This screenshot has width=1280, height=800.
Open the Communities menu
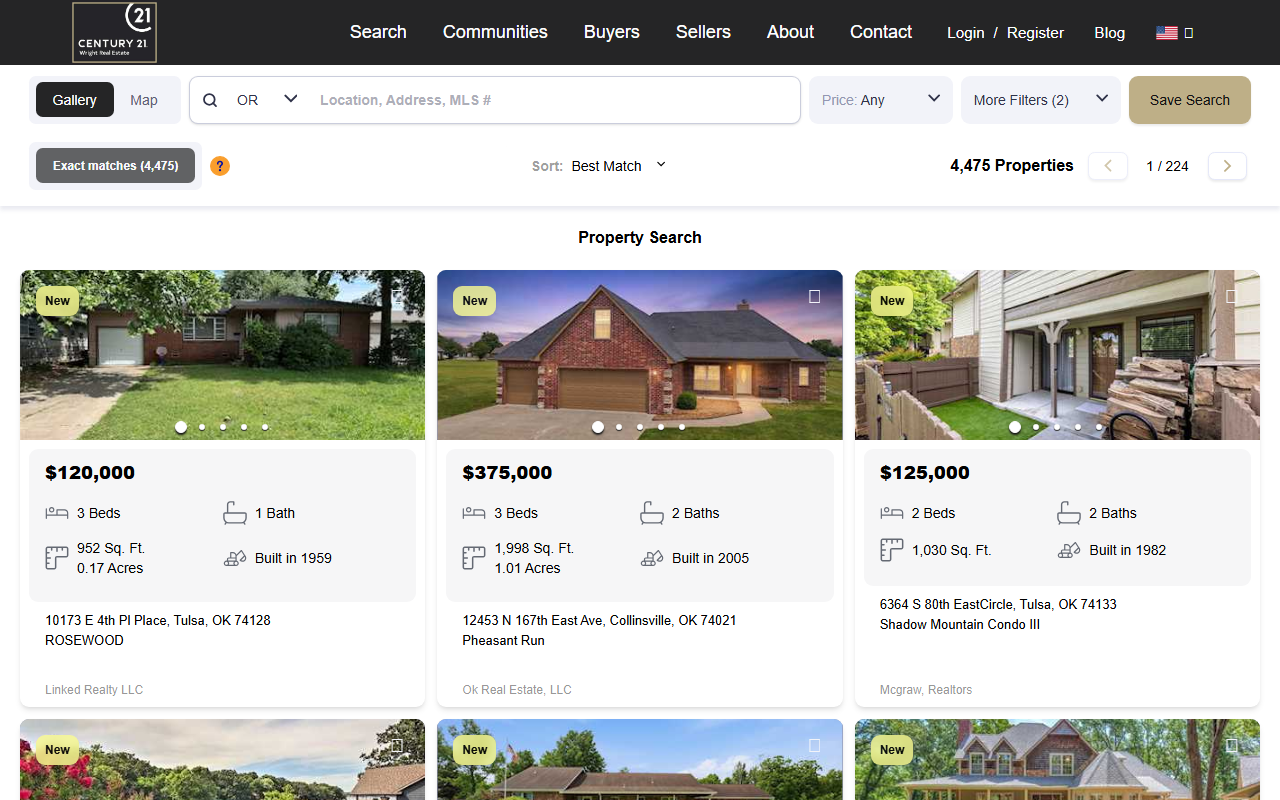[x=495, y=32]
